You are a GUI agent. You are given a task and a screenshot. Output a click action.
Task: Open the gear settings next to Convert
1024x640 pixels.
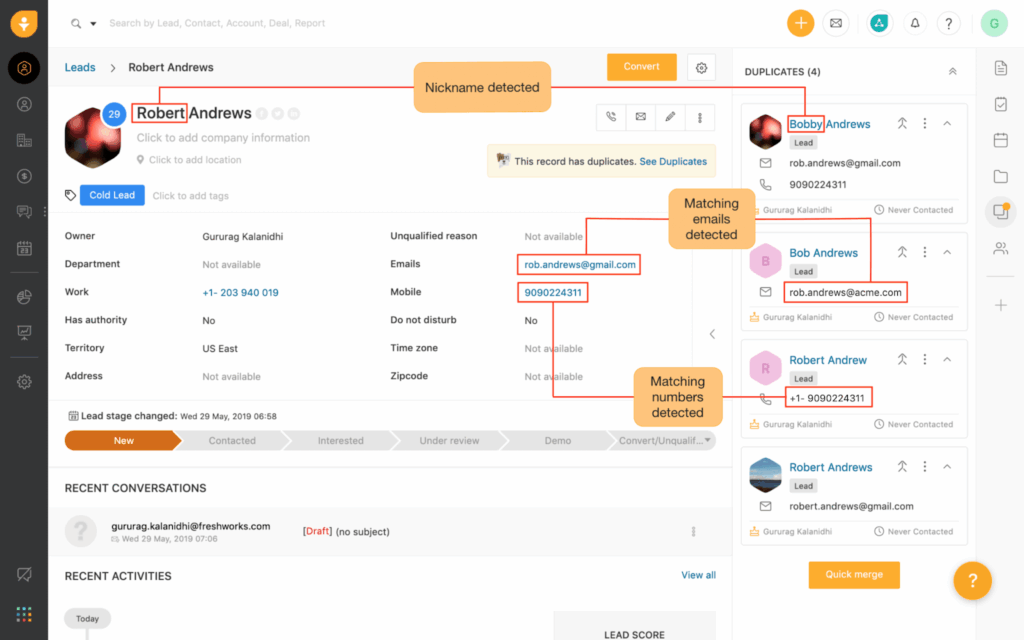point(701,68)
